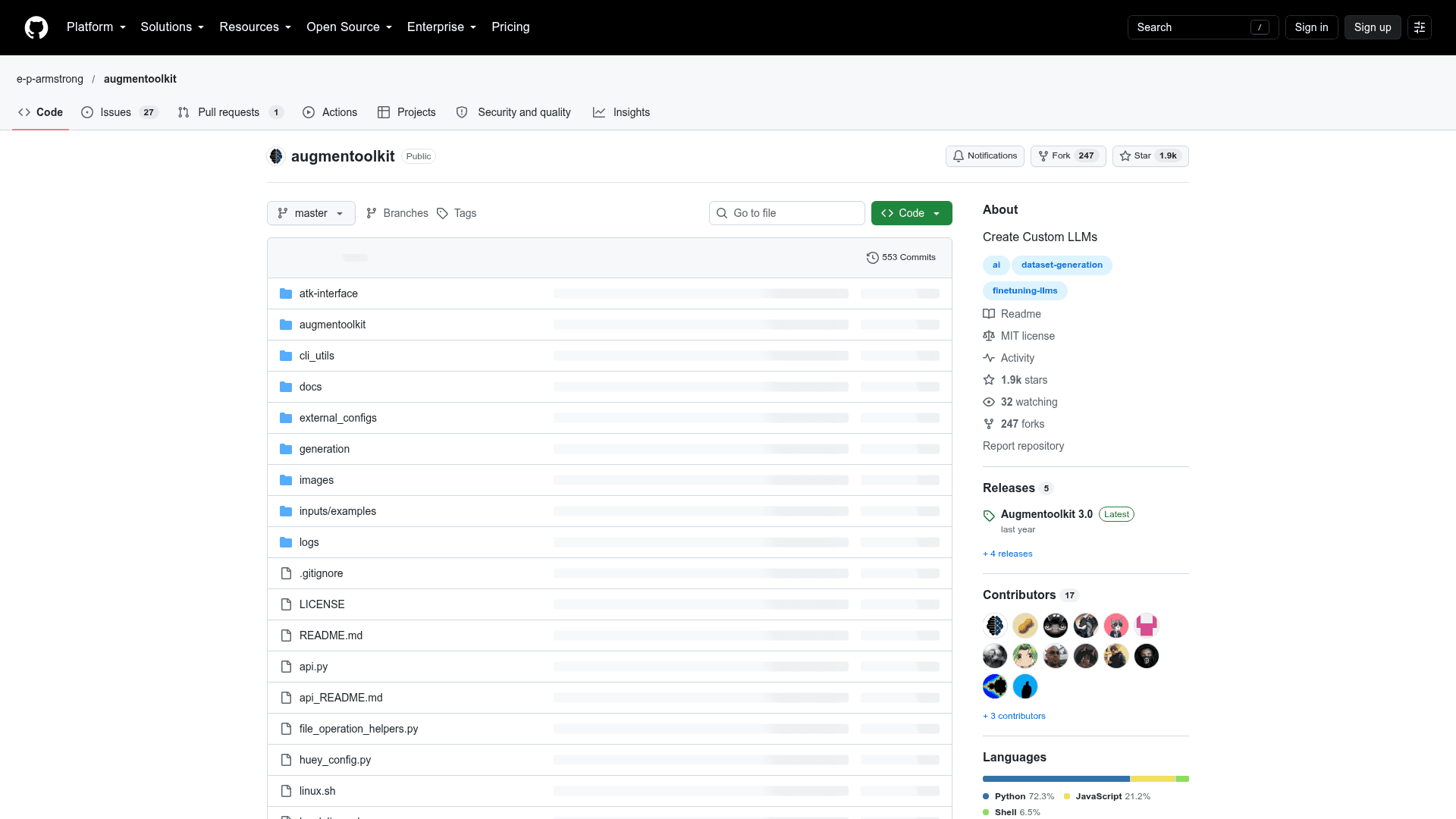Open the .gitignore file

321,573
